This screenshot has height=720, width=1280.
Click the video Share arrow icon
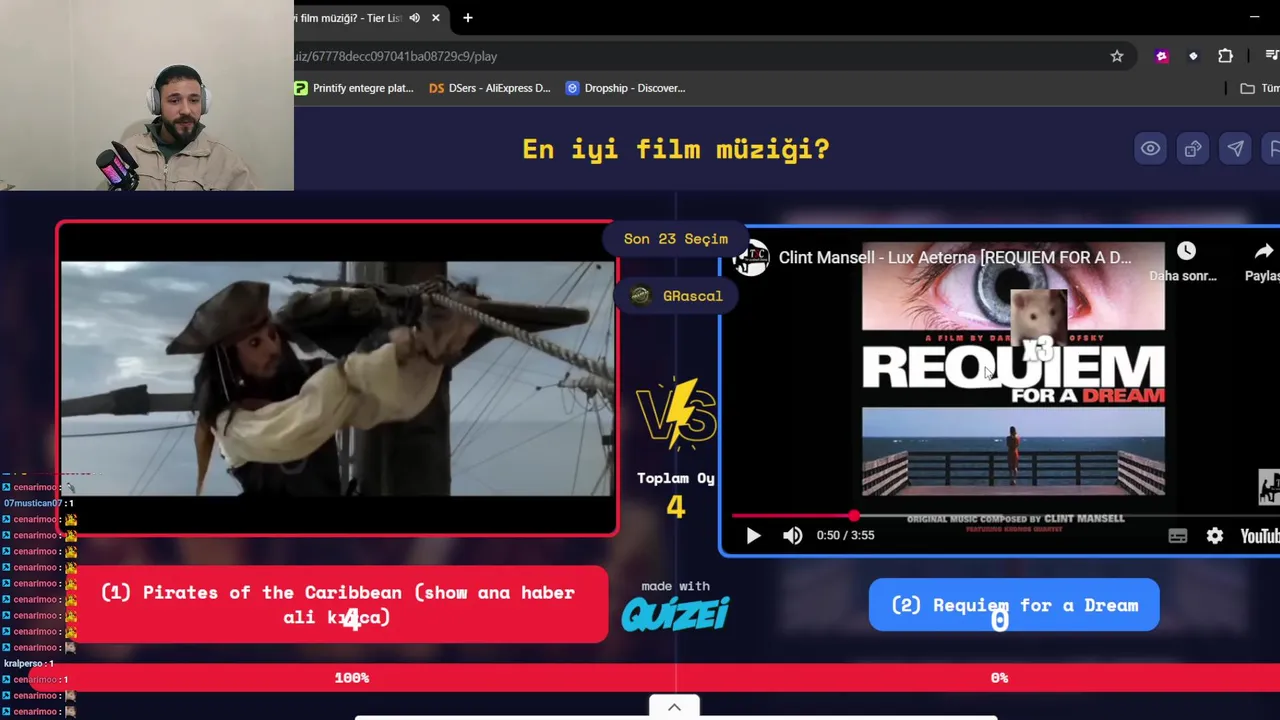tap(1263, 251)
